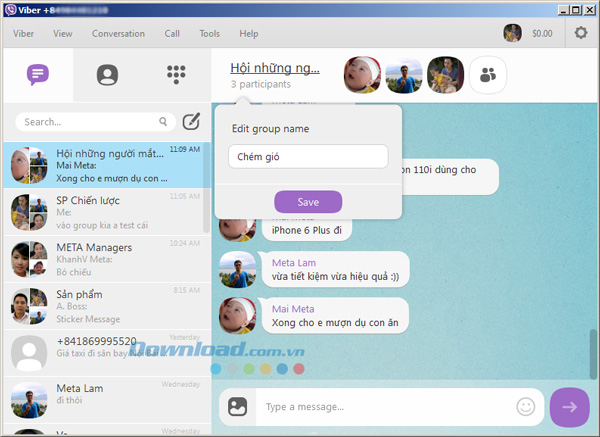
Task: Open the dial pad icon
Action: tap(176, 74)
